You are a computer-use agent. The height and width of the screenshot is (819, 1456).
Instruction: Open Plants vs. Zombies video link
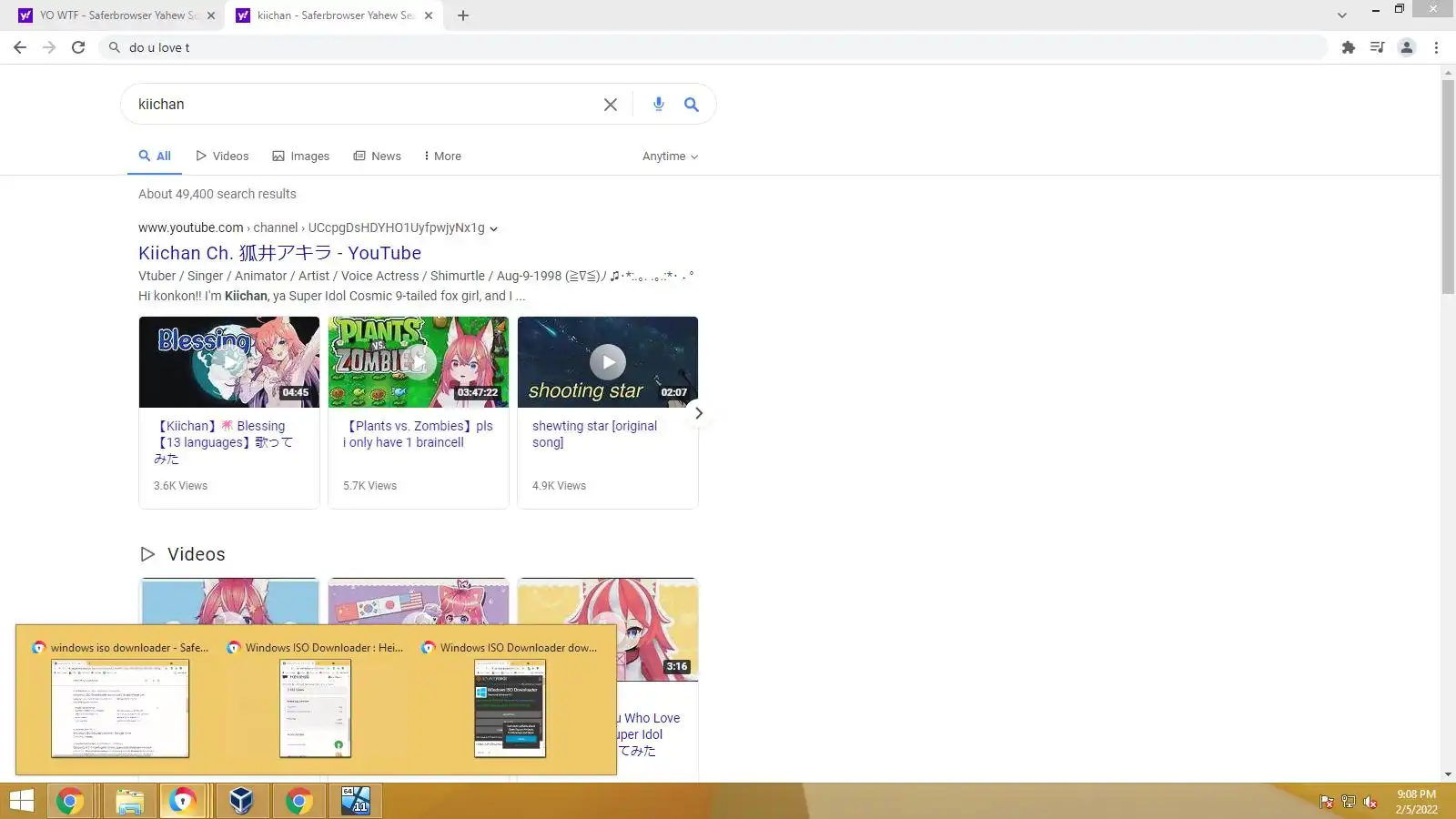(418, 434)
